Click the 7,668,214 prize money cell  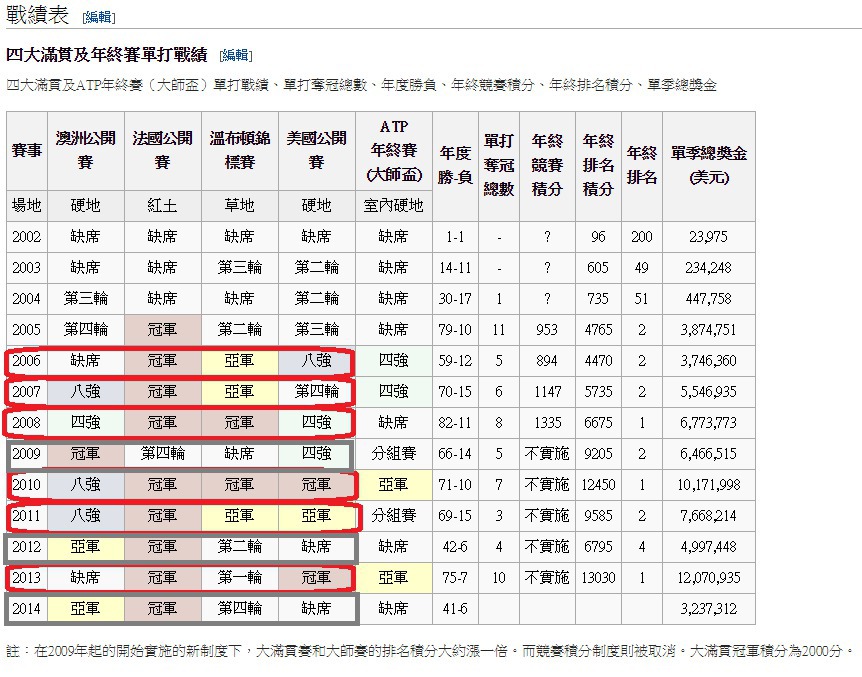709,515
